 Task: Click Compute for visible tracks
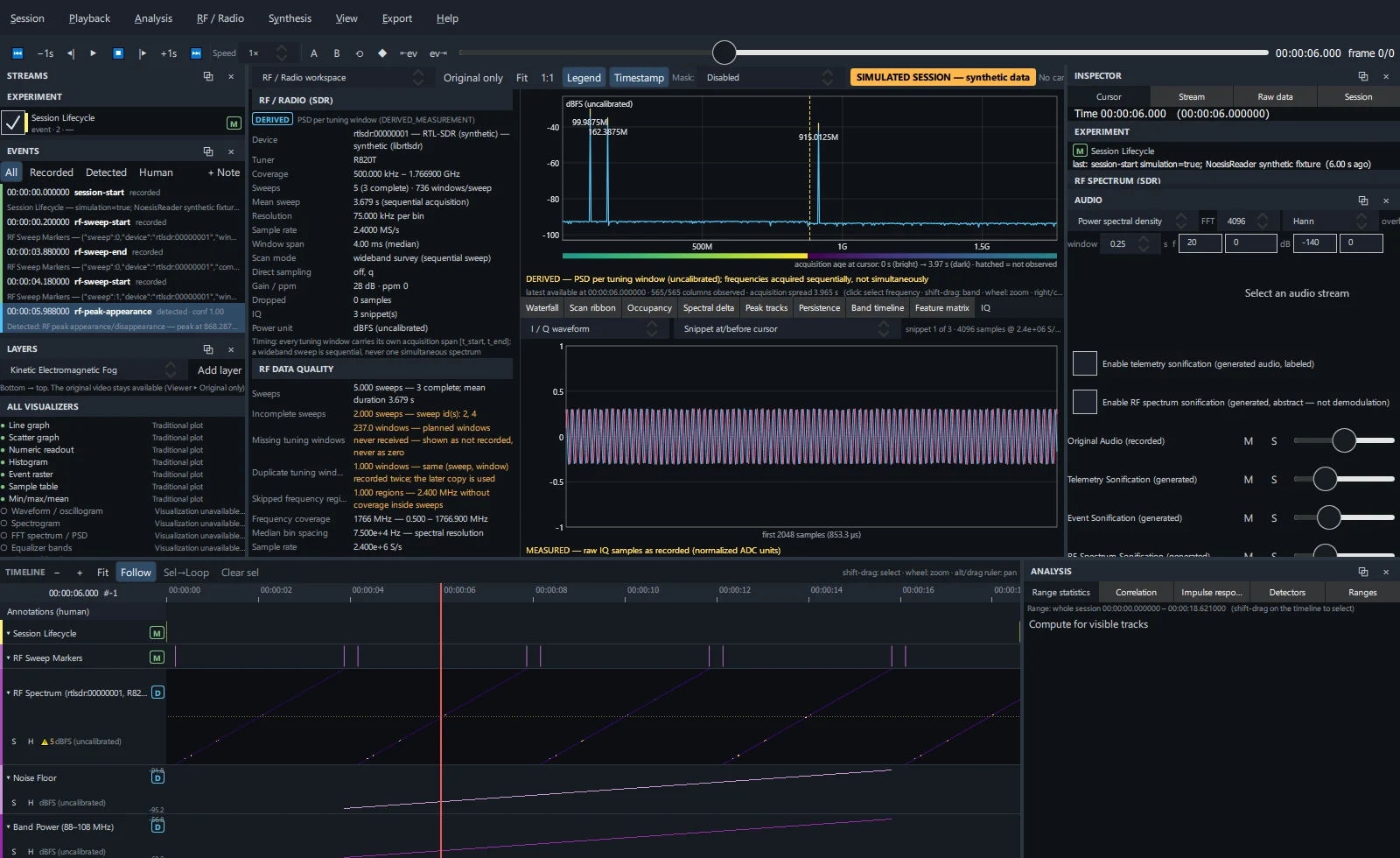tap(1088, 624)
